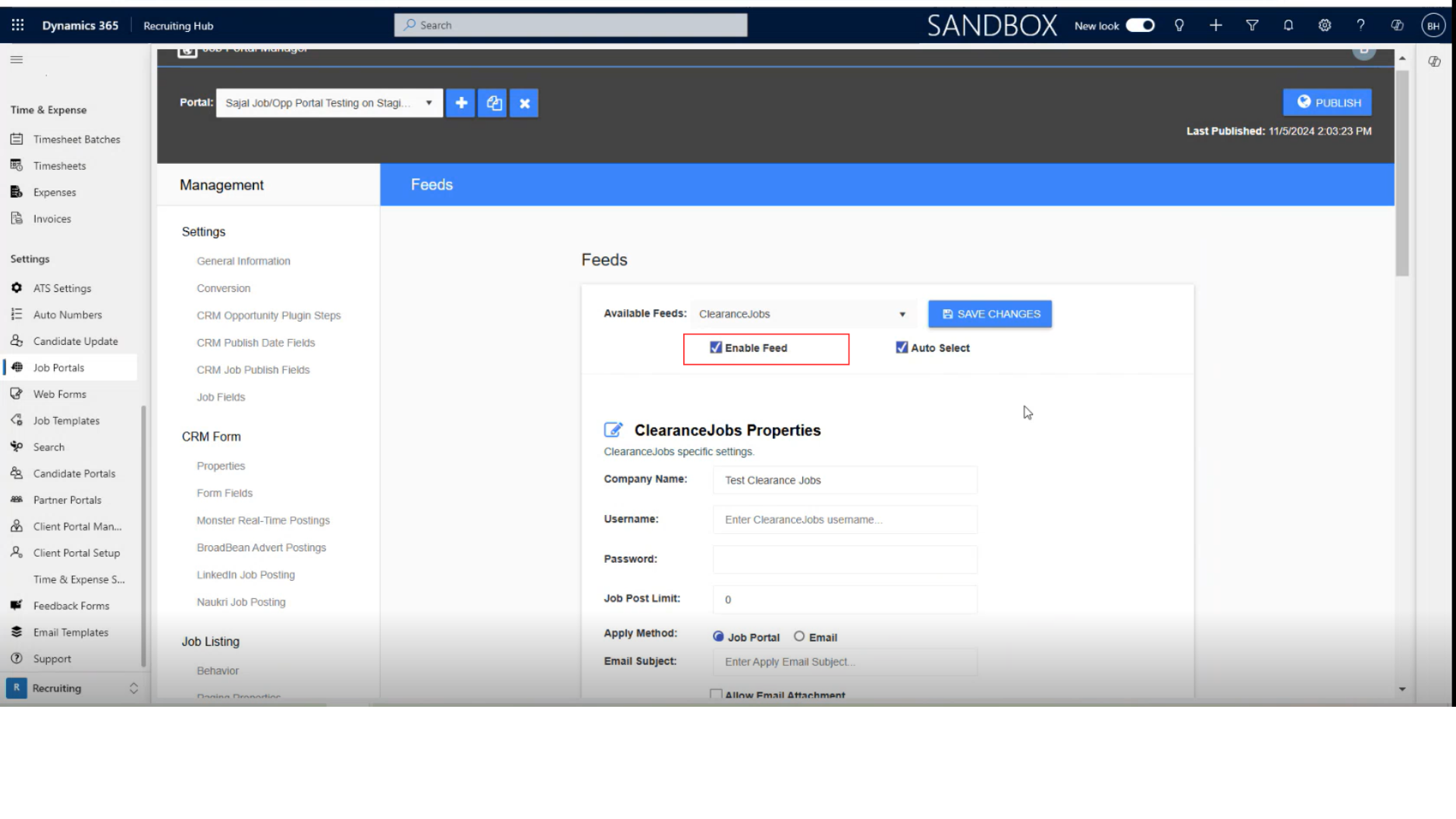Open the Portal selection dropdown
This screenshot has width=1456, height=819.
tap(329, 103)
